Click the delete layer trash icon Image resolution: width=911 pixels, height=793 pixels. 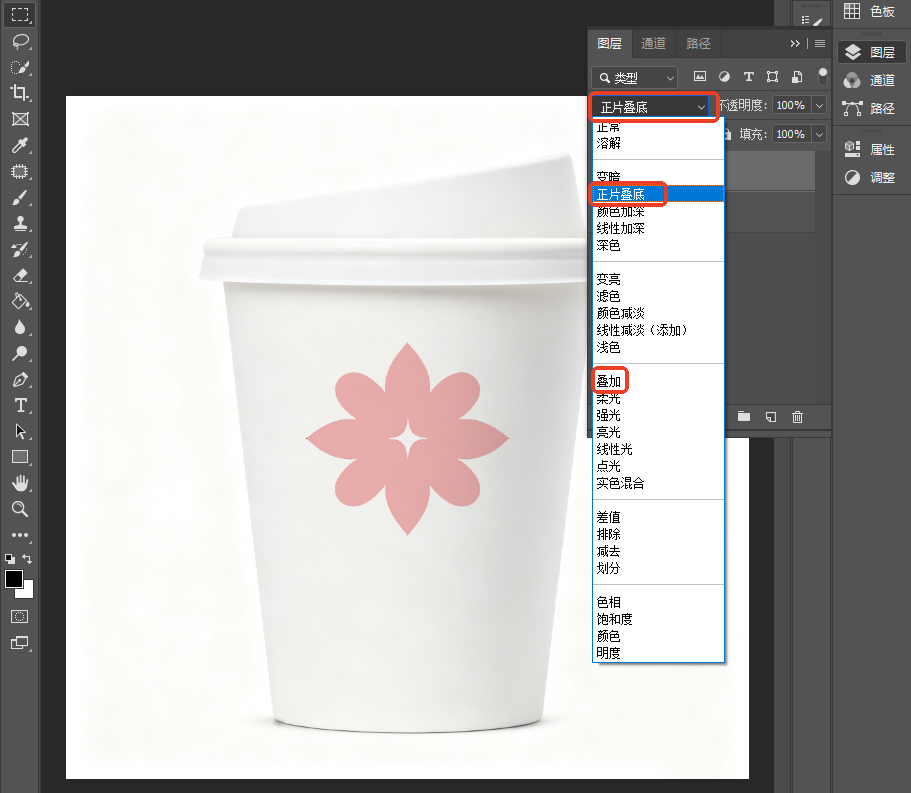797,417
